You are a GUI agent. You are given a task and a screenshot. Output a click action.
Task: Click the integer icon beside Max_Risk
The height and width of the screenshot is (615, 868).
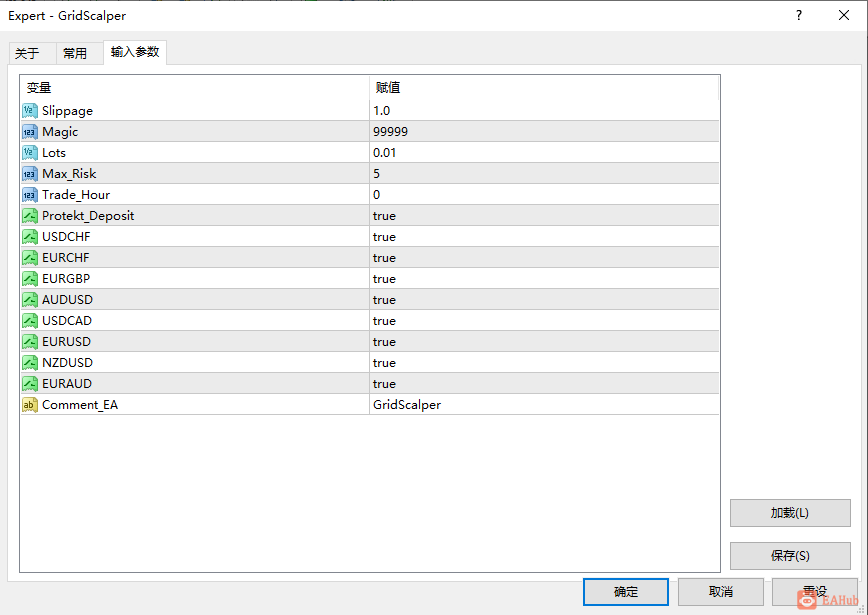pyautogui.click(x=30, y=174)
